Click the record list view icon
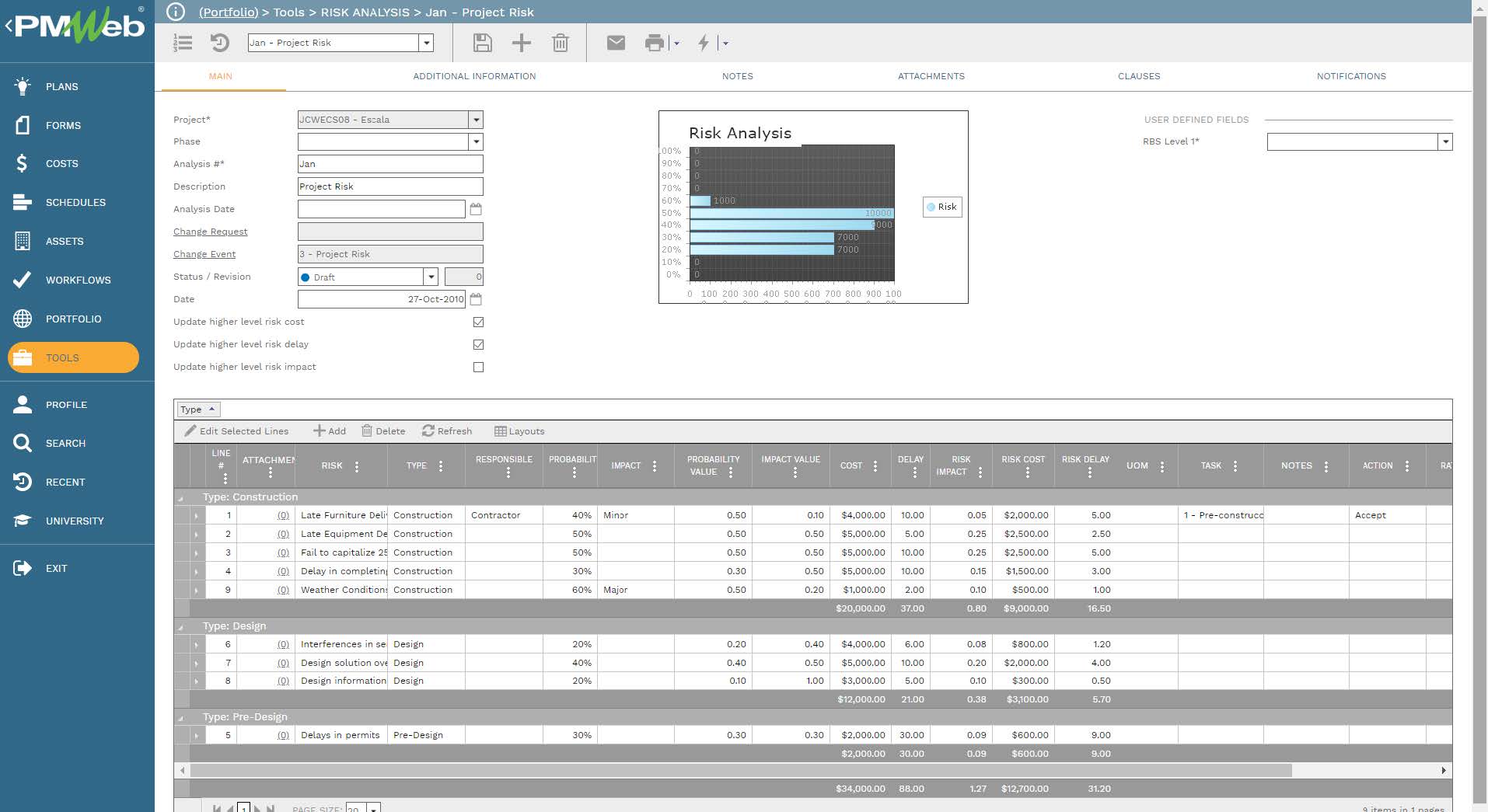The image size is (1488, 812). click(x=183, y=43)
